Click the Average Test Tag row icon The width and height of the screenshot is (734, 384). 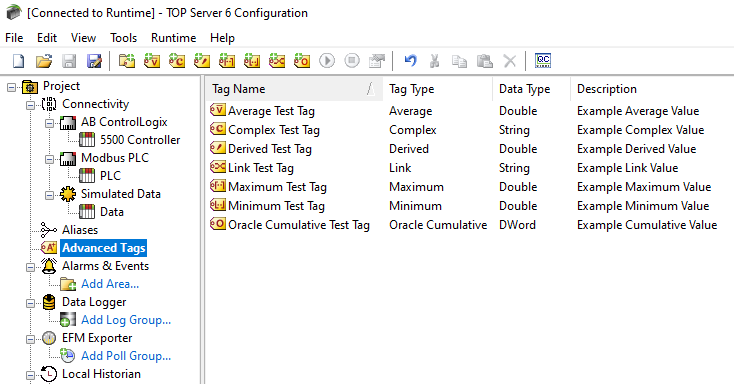point(218,110)
